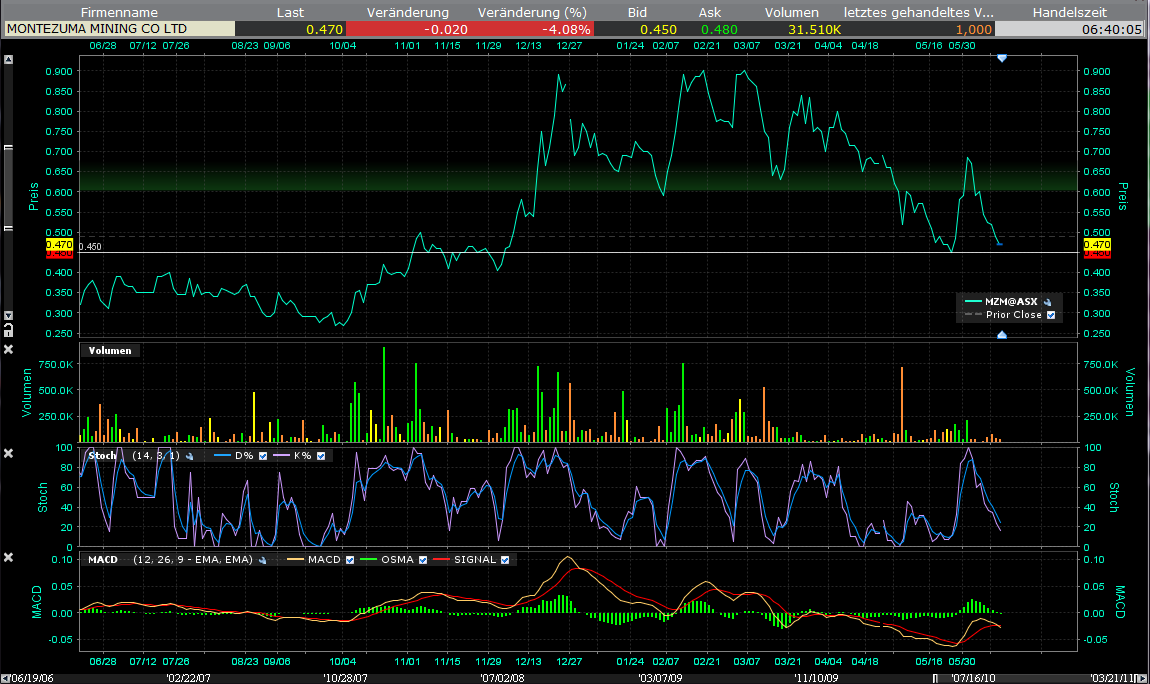Image resolution: width=1150 pixels, height=684 pixels.
Task: Hide the SIGNAL line via its checkbox
Action: (x=505, y=560)
